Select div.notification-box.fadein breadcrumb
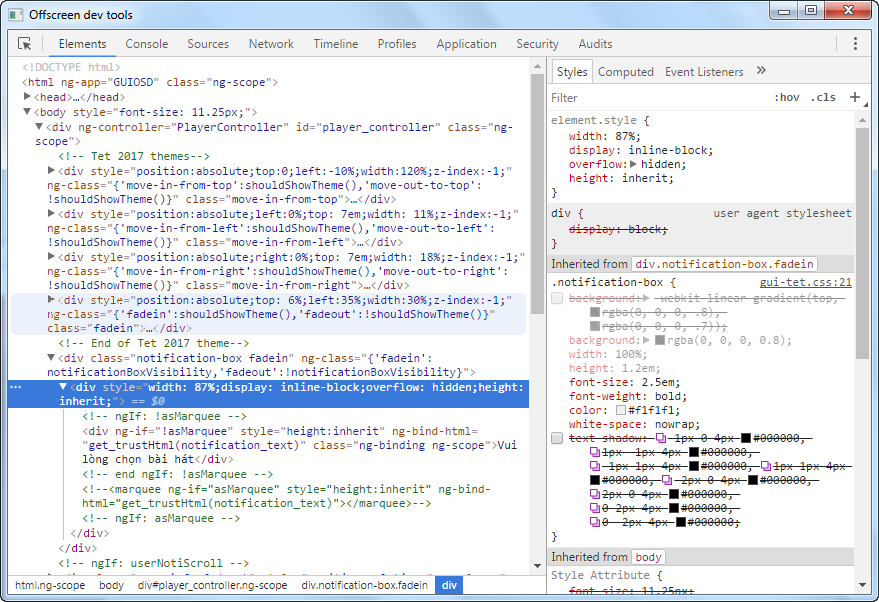The height and width of the screenshot is (602, 879). coord(364,585)
